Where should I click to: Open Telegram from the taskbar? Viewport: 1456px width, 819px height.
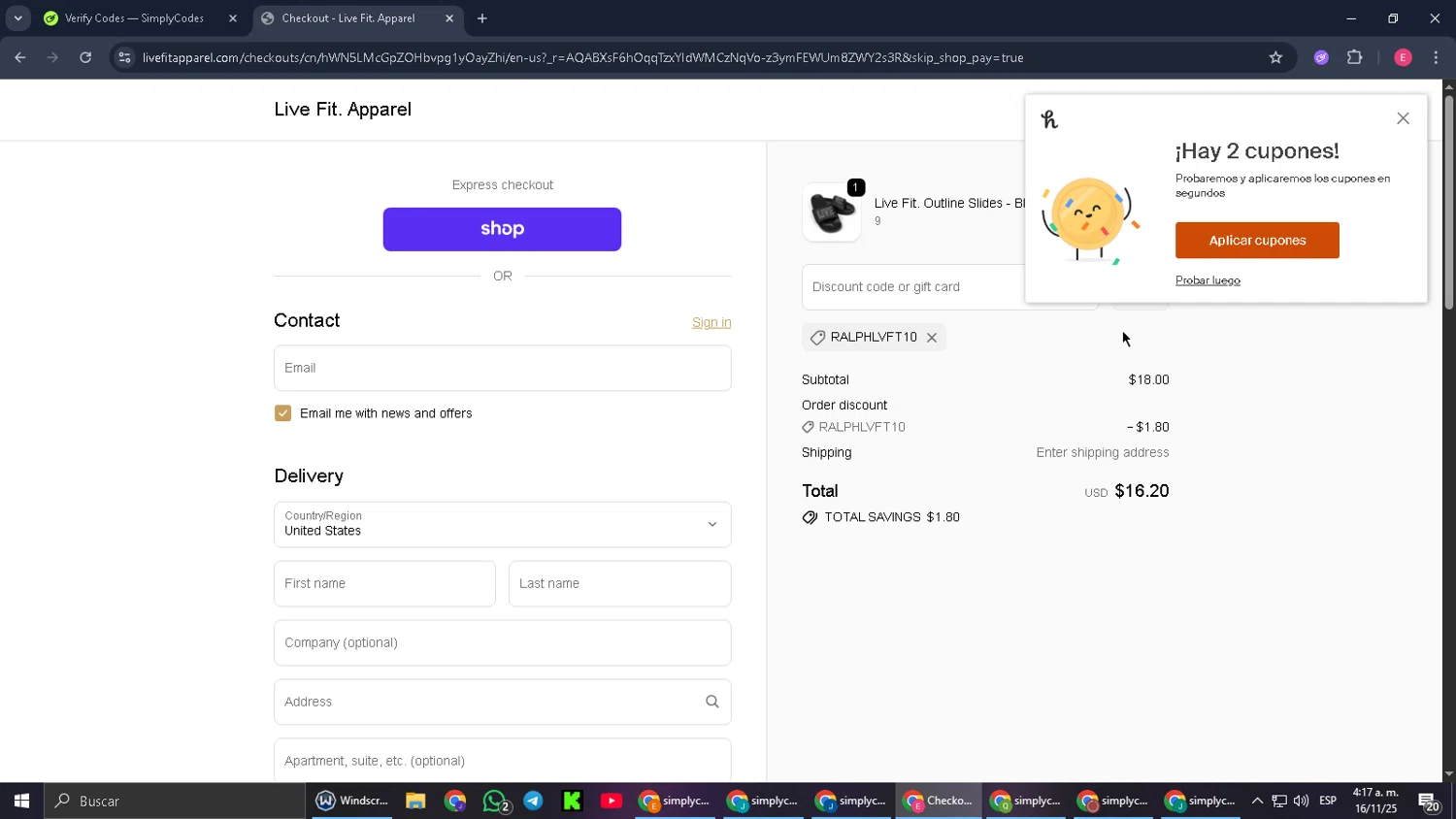533,801
